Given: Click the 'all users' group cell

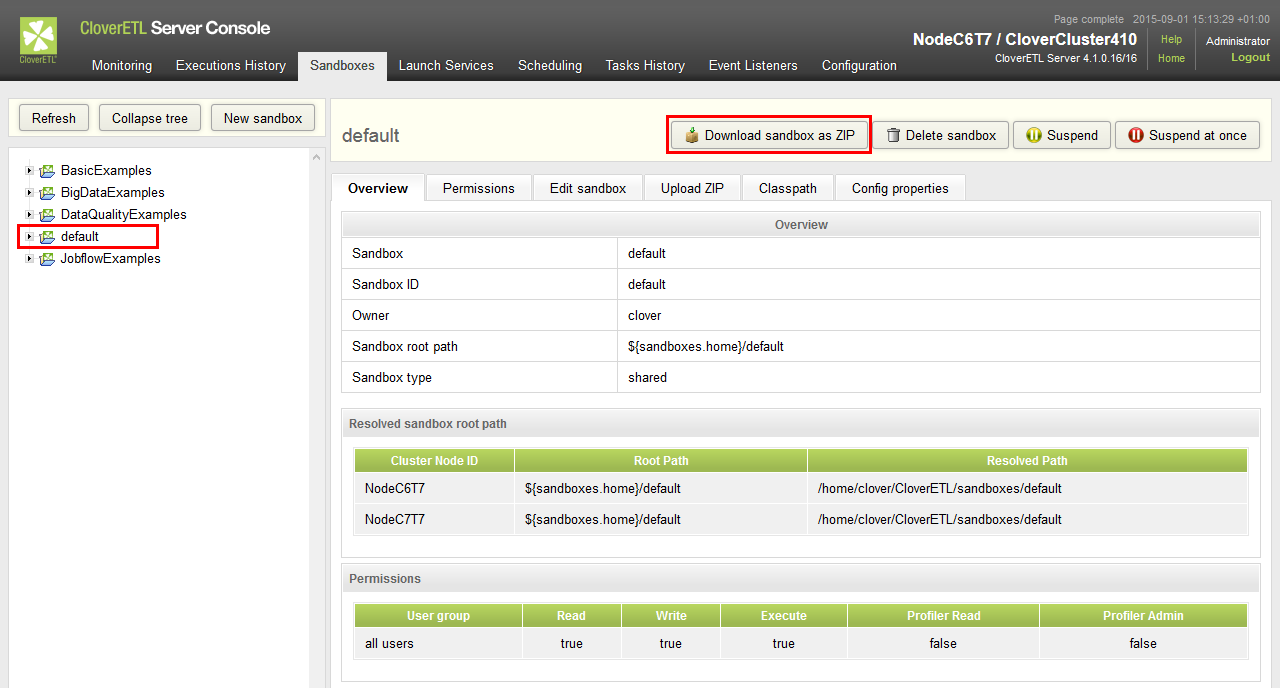Looking at the screenshot, I should (x=438, y=644).
